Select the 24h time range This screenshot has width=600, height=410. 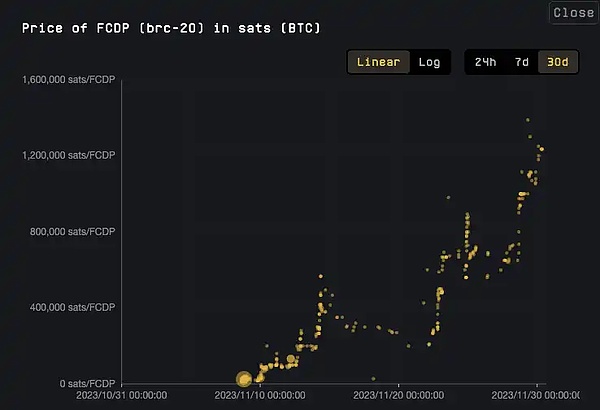(485, 62)
